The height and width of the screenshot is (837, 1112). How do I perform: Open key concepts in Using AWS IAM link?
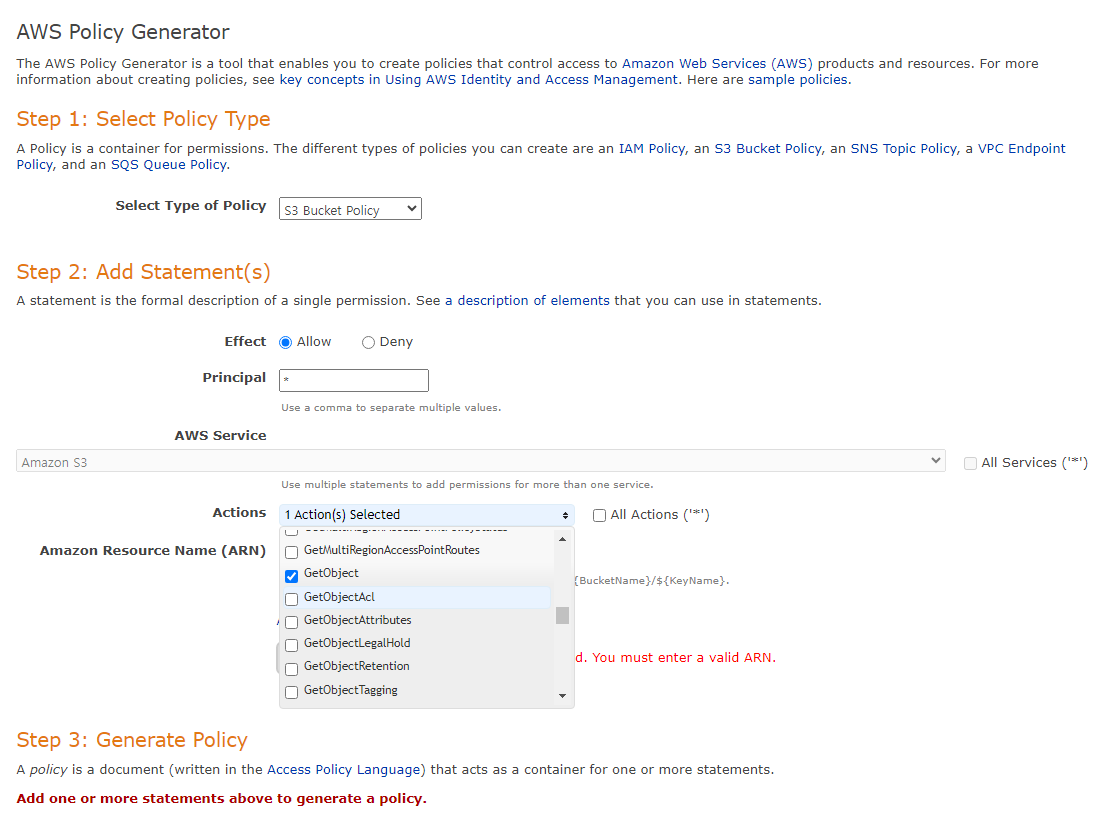(479, 79)
